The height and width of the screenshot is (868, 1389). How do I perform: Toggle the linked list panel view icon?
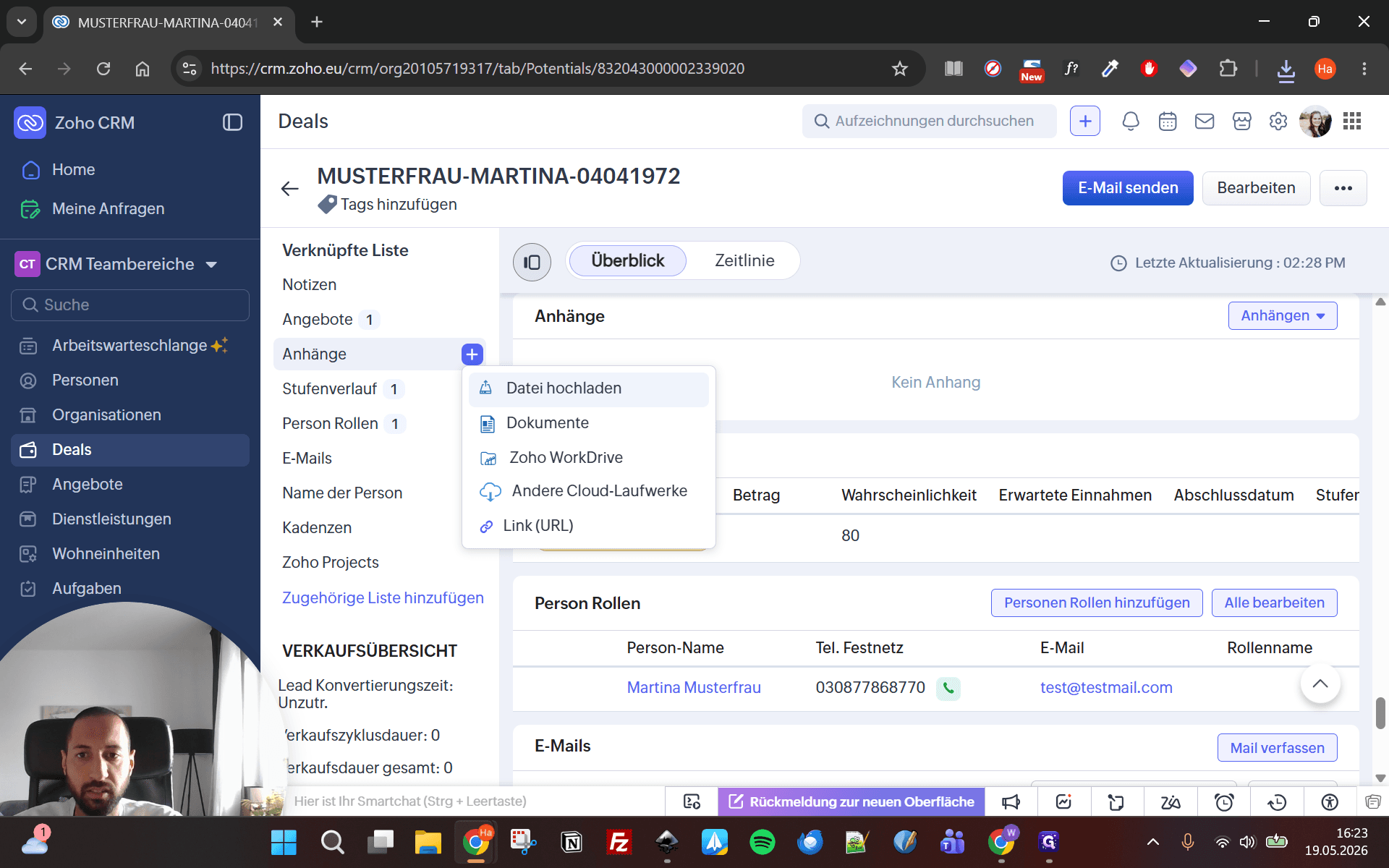pos(532,262)
